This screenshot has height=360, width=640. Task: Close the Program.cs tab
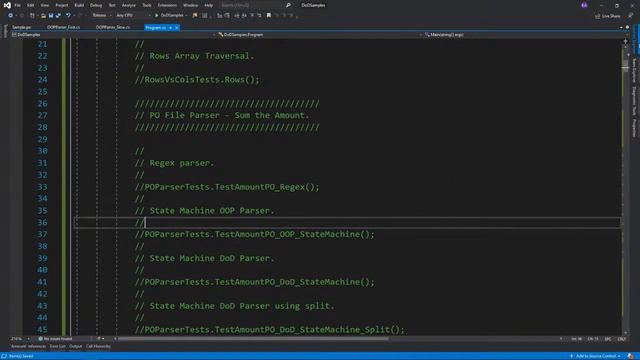tap(177, 27)
